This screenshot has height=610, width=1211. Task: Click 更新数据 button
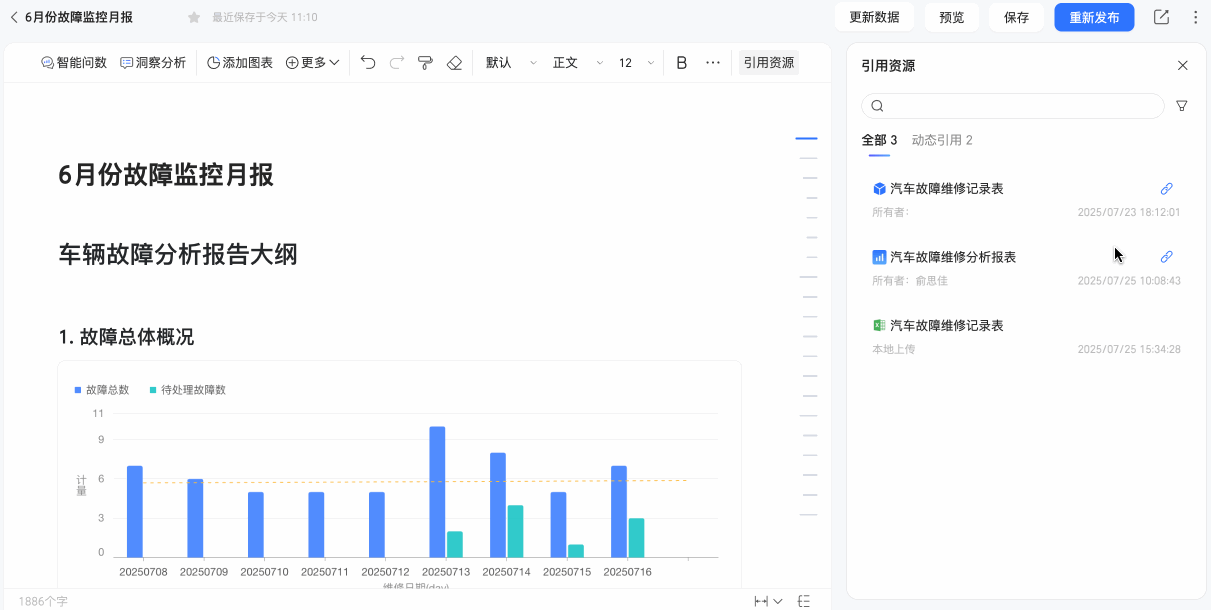pos(874,17)
